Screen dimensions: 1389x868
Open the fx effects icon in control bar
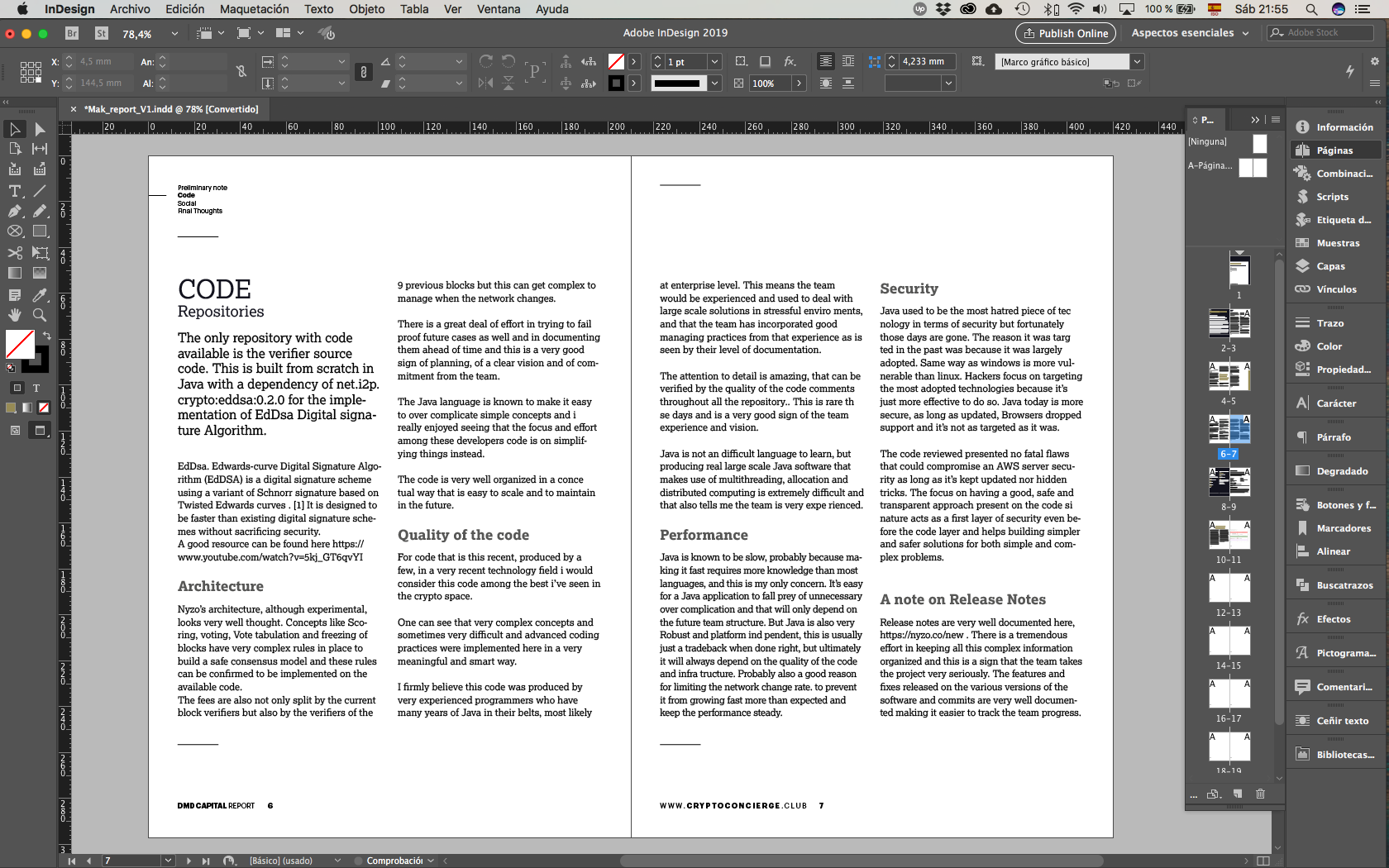(x=790, y=61)
